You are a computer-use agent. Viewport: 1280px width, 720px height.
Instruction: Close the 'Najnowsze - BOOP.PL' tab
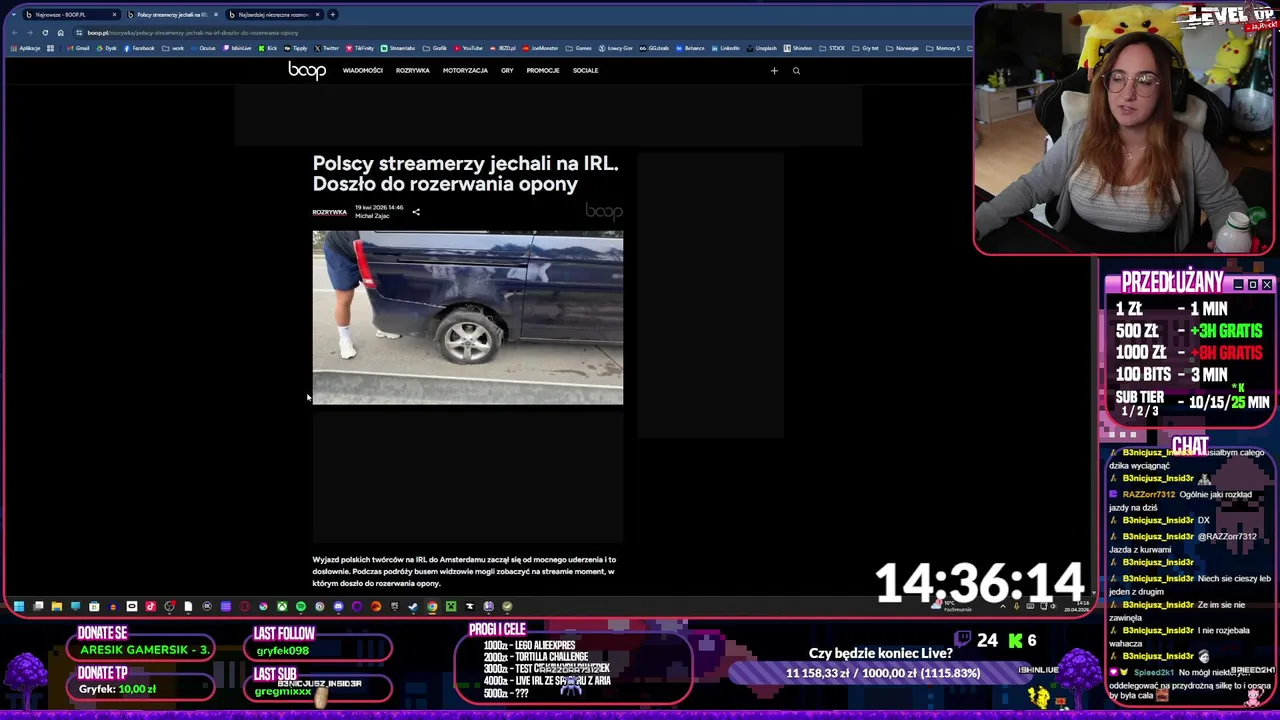[x=114, y=14]
